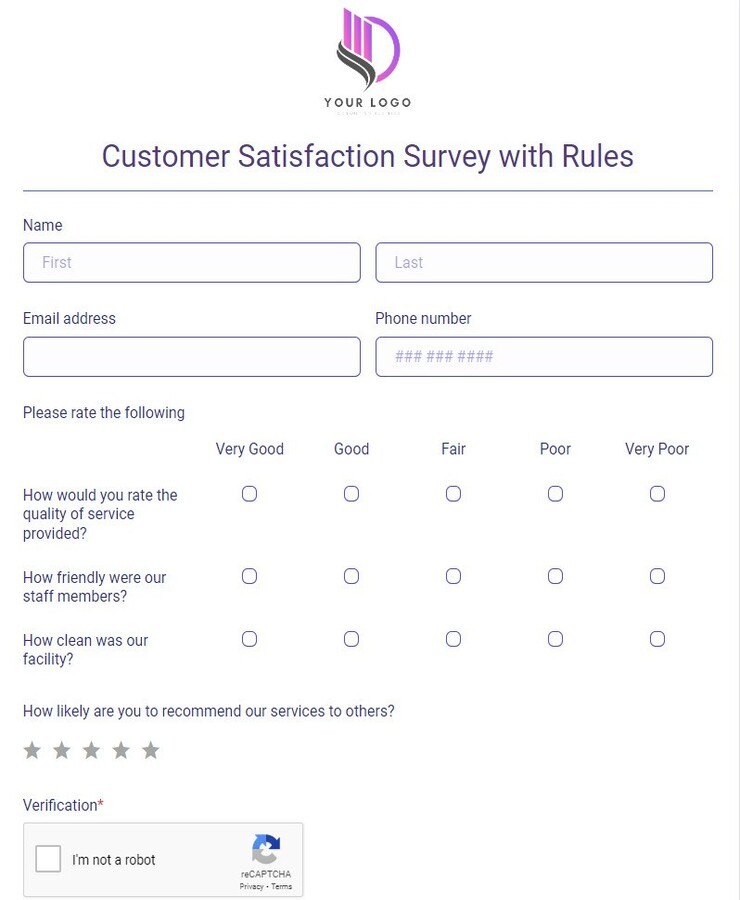Image resolution: width=740 pixels, height=900 pixels.
Task: Select Very Poor for quality of service
Action: 657,493
